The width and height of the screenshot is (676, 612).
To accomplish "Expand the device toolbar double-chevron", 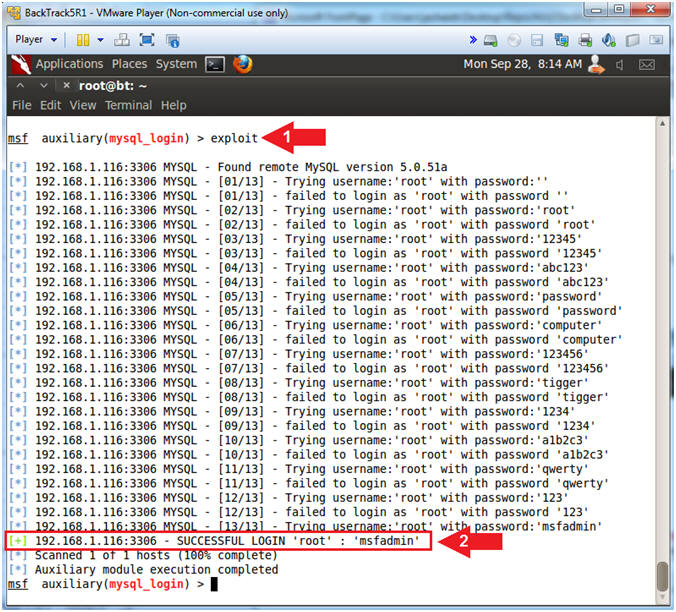I will tap(473, 40).
